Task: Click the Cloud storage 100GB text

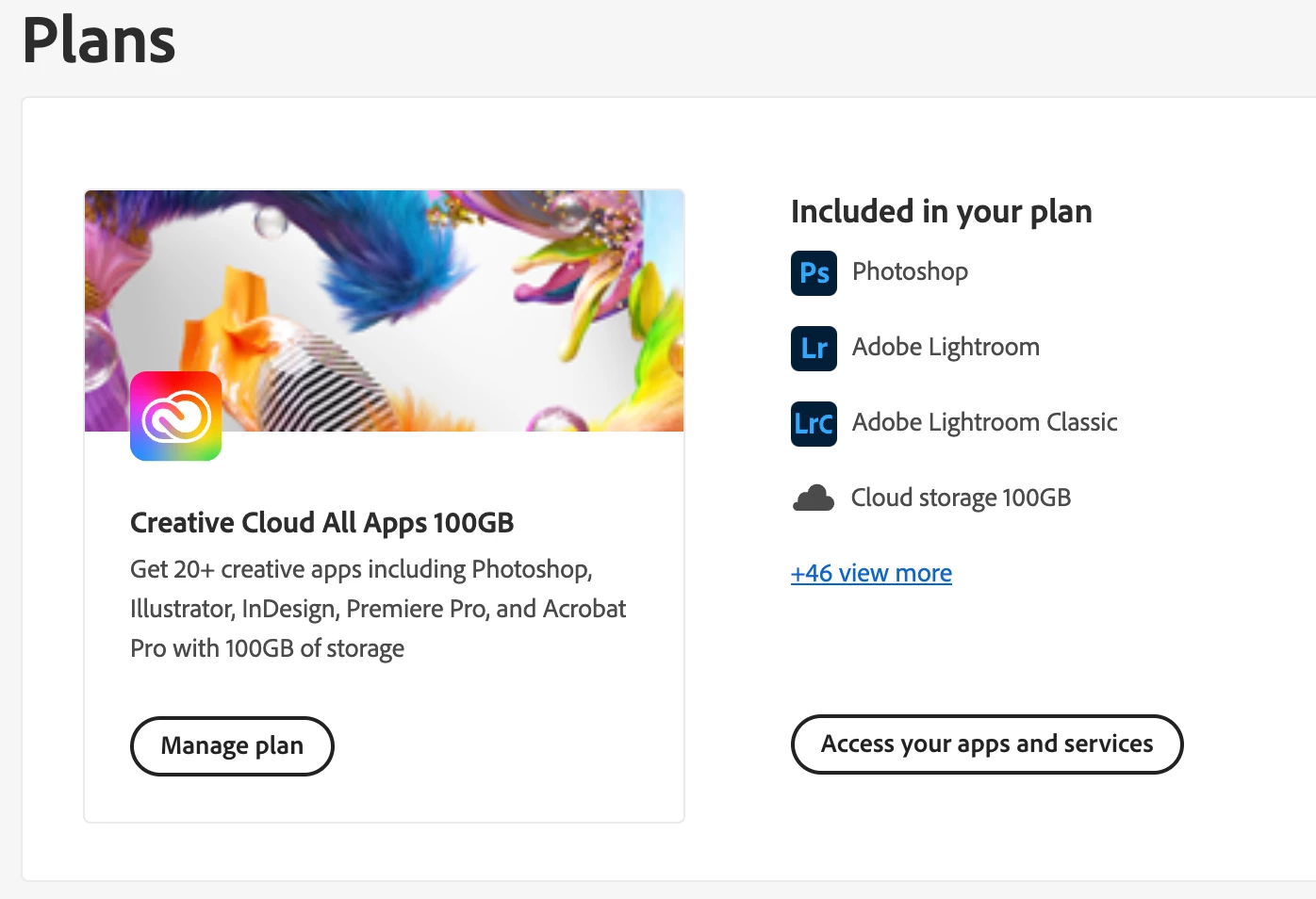Action: (x=961, y=498)
